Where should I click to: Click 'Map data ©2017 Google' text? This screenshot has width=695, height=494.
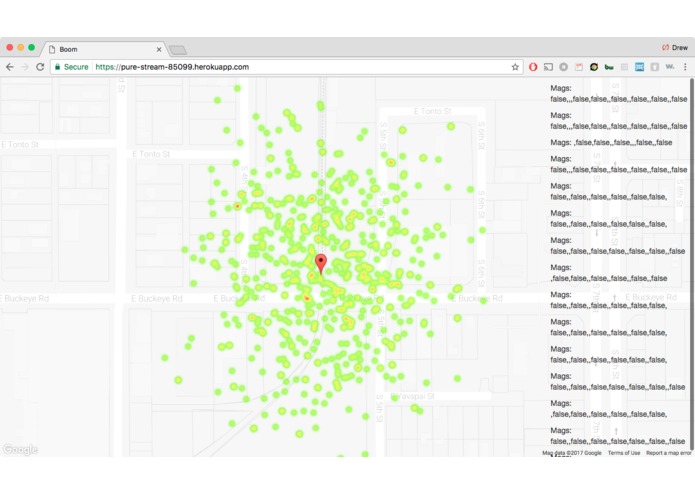tap(572, 453)
